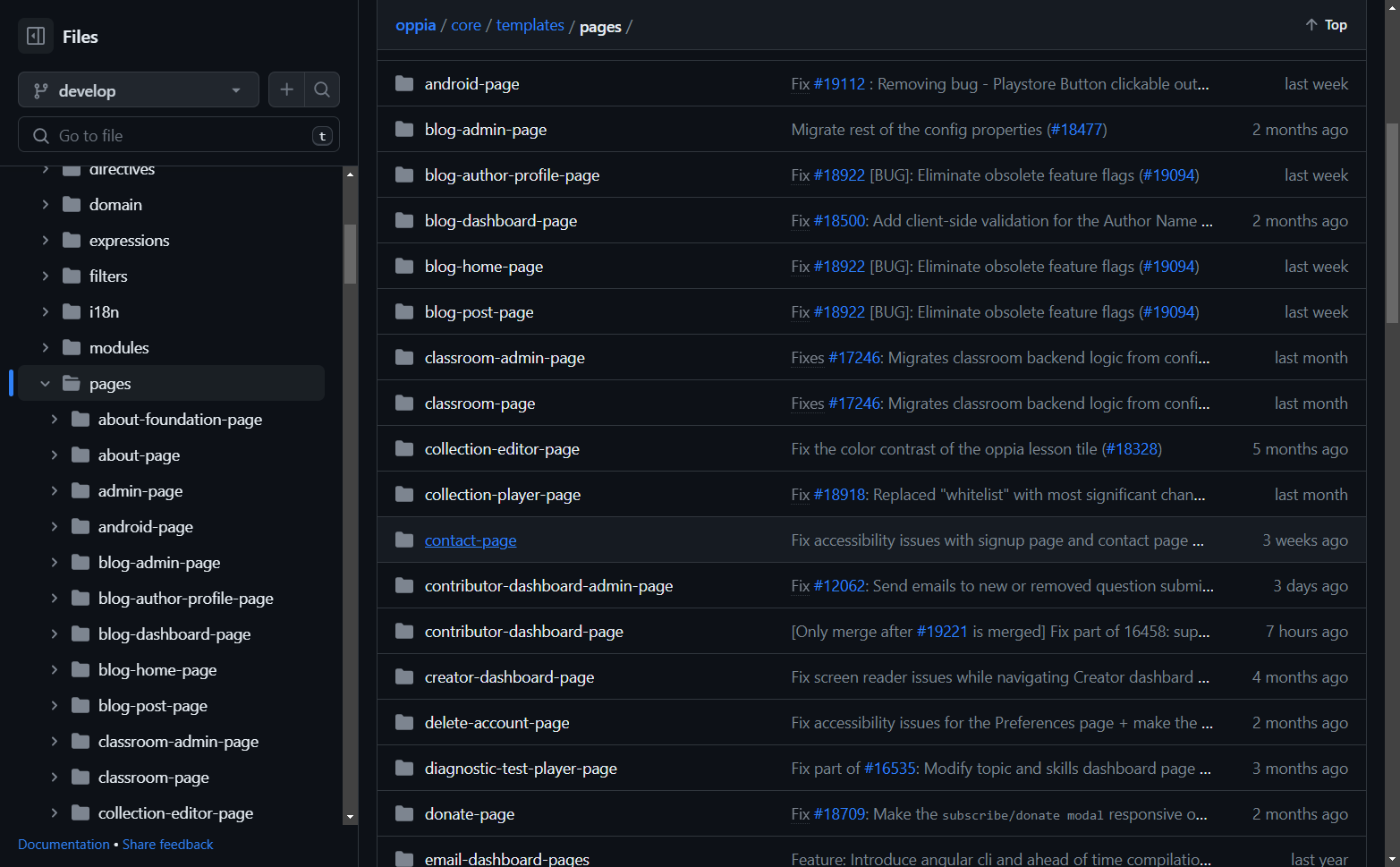The width and height of the screenshot is (1400, 867).
Task: Click the up-arrow Top icon
Action: click(1311, 25)
